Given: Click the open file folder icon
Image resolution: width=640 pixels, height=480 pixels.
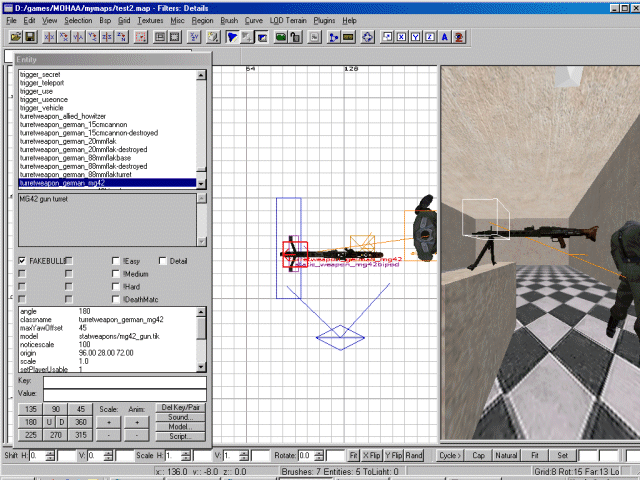Looking at the screenshot, I should 17,38.
